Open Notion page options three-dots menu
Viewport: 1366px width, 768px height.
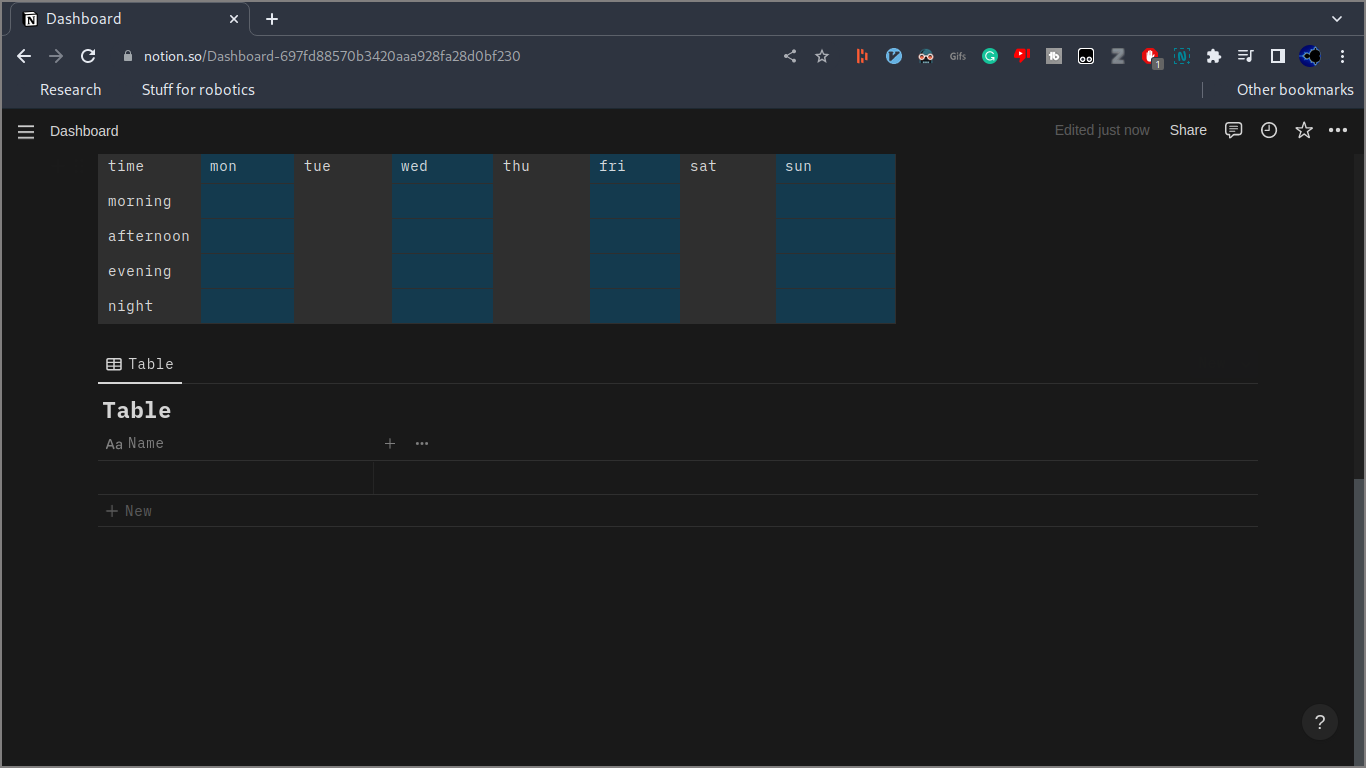pos(1338,130)
